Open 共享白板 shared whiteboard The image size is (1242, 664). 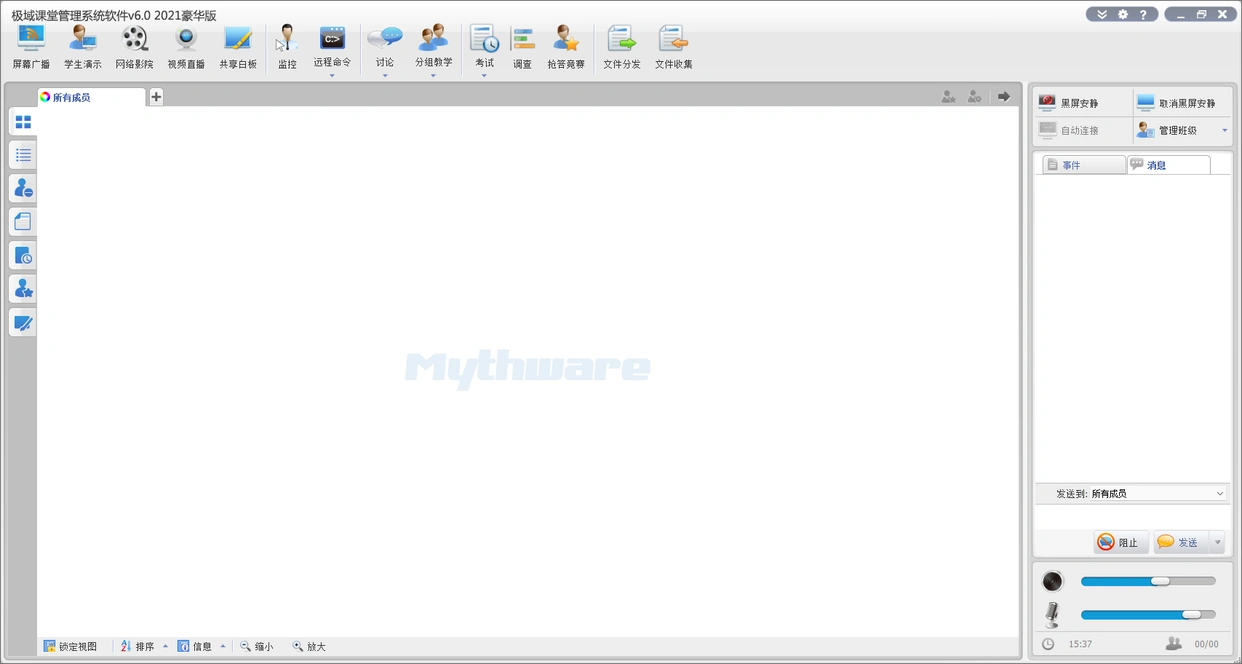238,48
